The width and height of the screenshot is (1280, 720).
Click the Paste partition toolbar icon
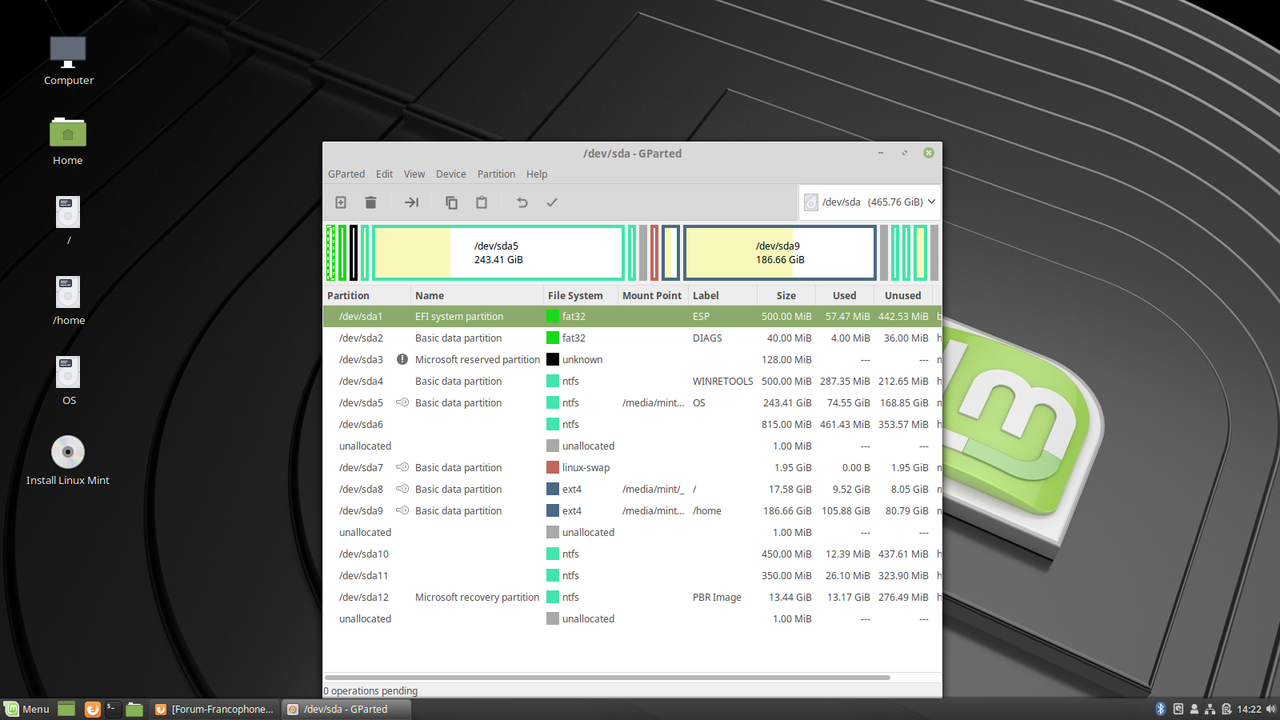[481, 202]
